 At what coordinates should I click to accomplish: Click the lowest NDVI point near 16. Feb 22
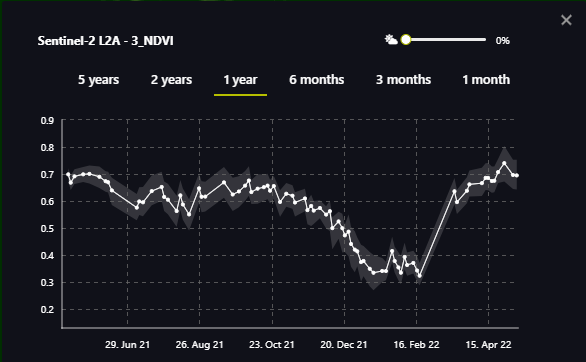coord(420,276)
